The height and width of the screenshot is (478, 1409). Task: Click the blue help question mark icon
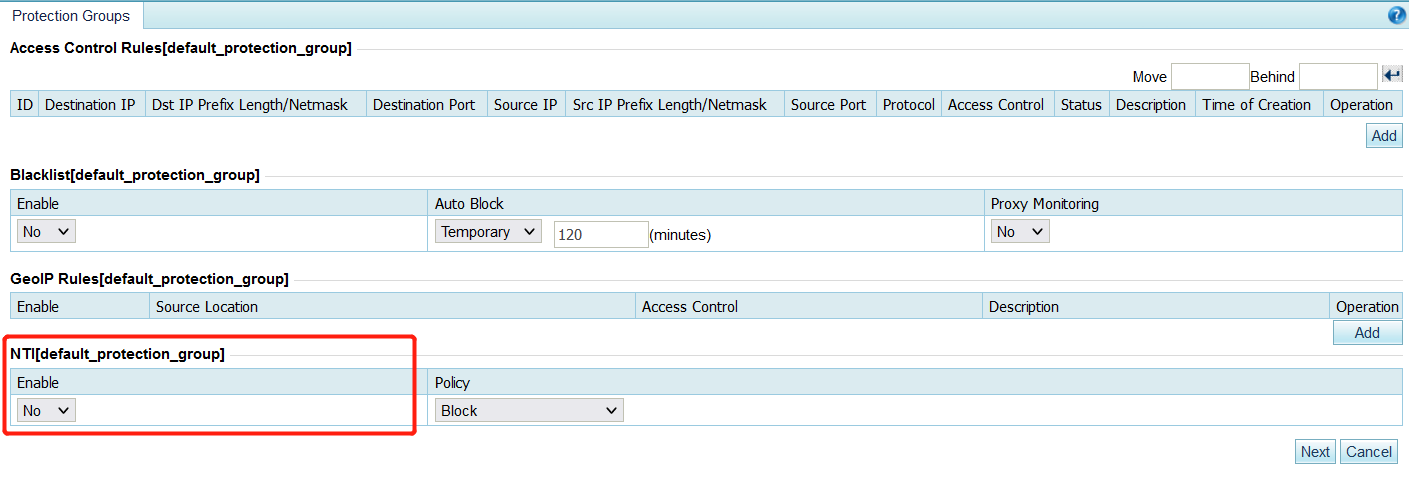(x=1397, y=16)
